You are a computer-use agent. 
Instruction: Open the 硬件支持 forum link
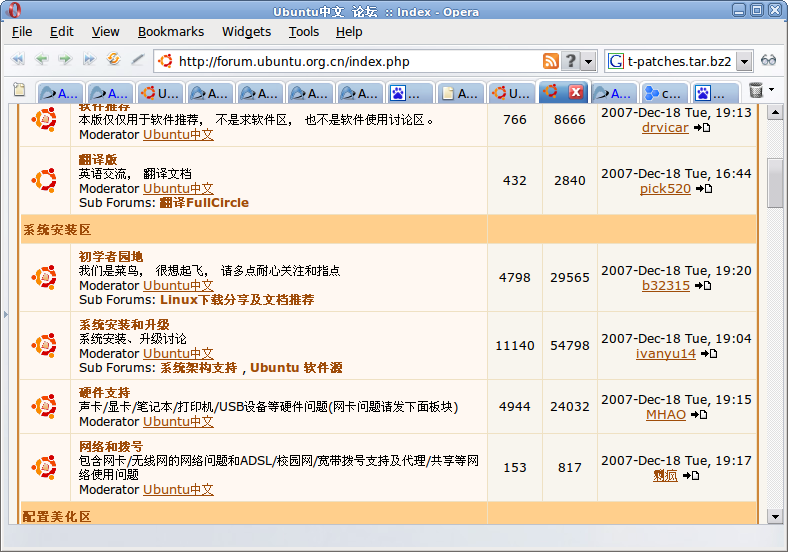click(x=105, y=393)
